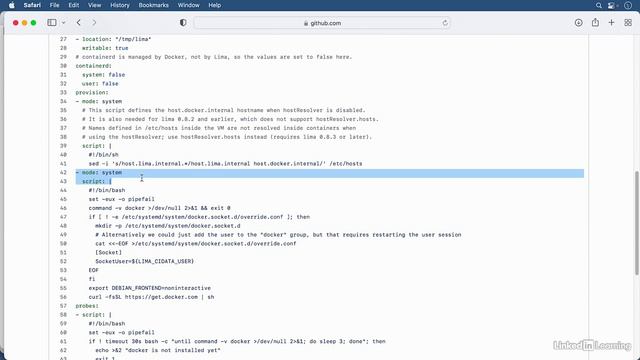Select line number 42
The width and height of the screenshot is (640, 360).
(63, 173)
